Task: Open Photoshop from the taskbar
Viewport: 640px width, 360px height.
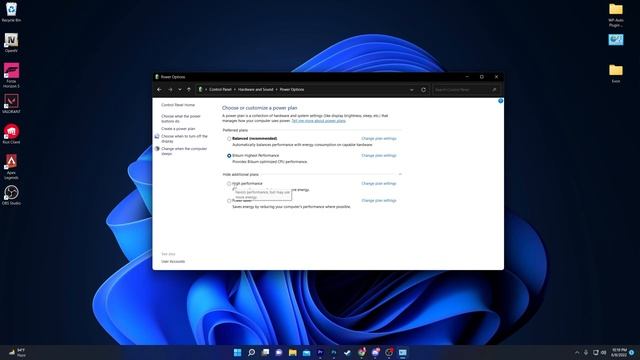Action: [x=334, y=352]
